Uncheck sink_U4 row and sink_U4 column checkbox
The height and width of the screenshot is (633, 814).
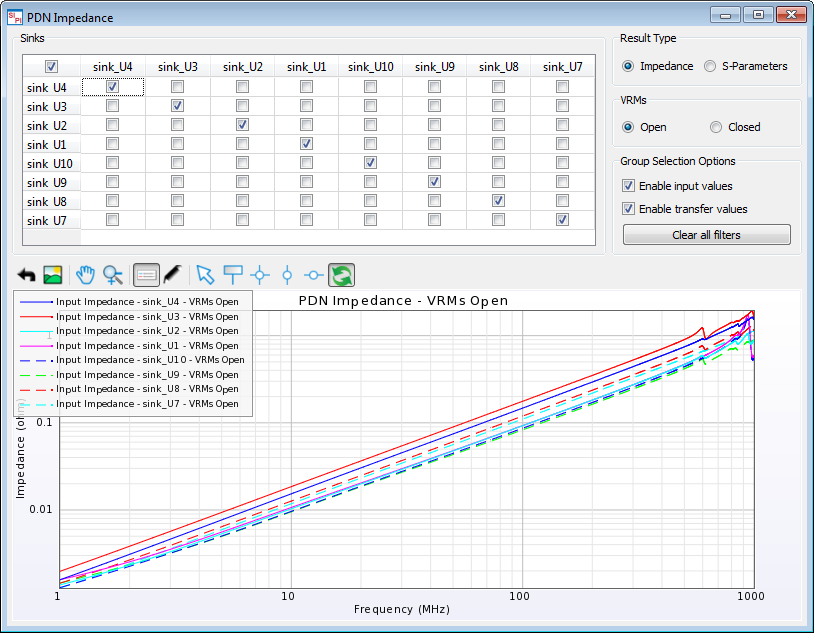point(113,87)
